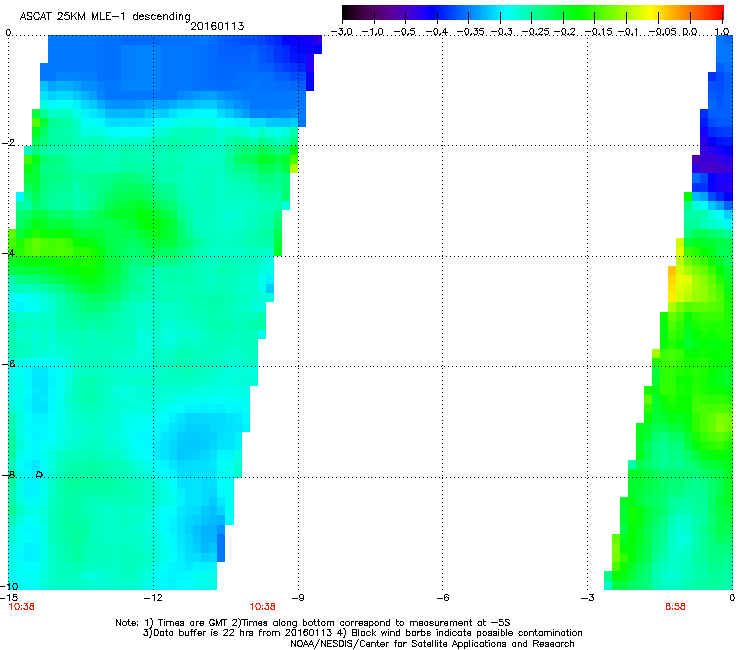The image size is (740, 650).
Task: Click the -0.1 color scale label
Action: 628,32
